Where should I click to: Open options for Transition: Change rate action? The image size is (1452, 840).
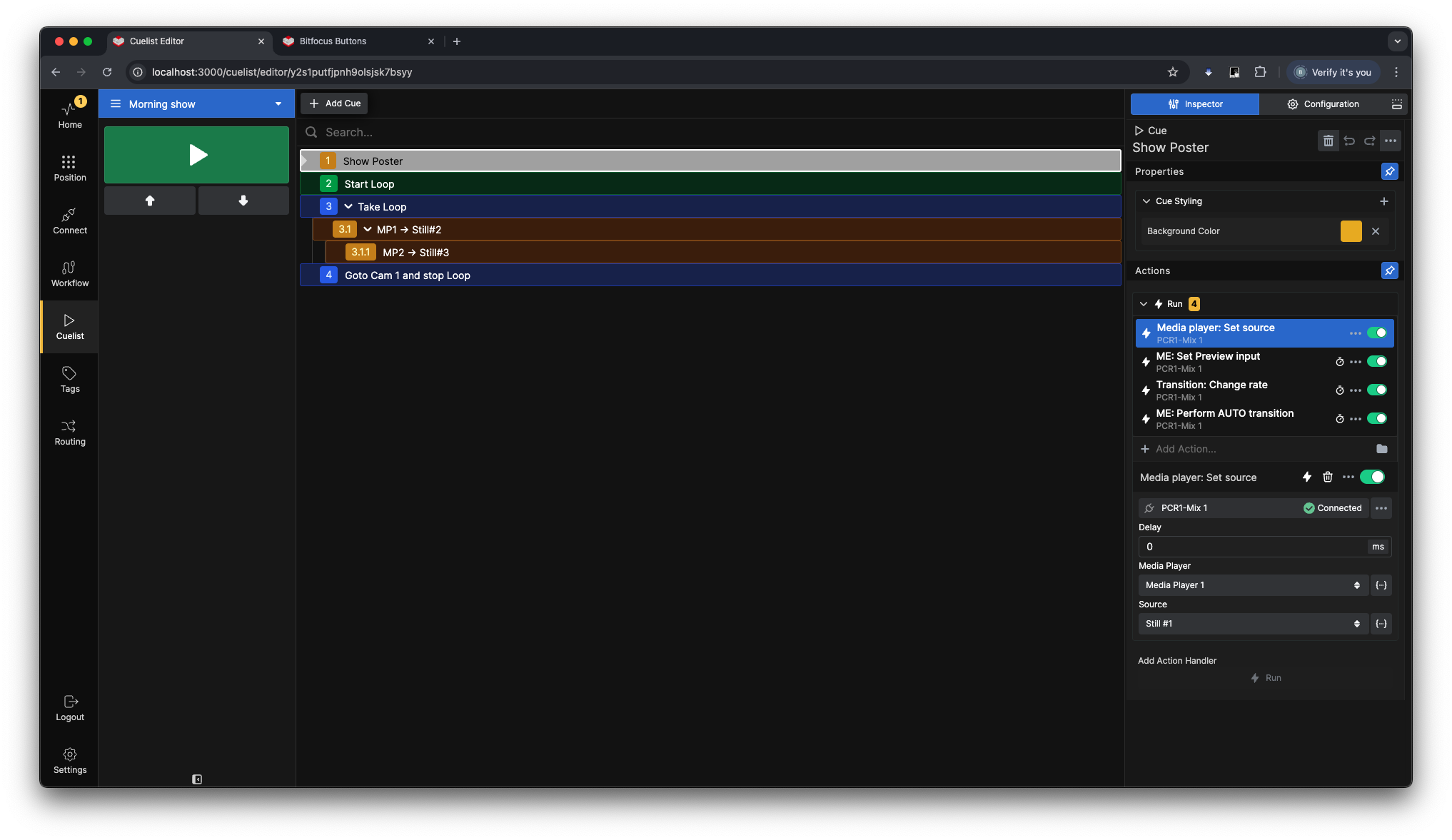(1355, 390)
